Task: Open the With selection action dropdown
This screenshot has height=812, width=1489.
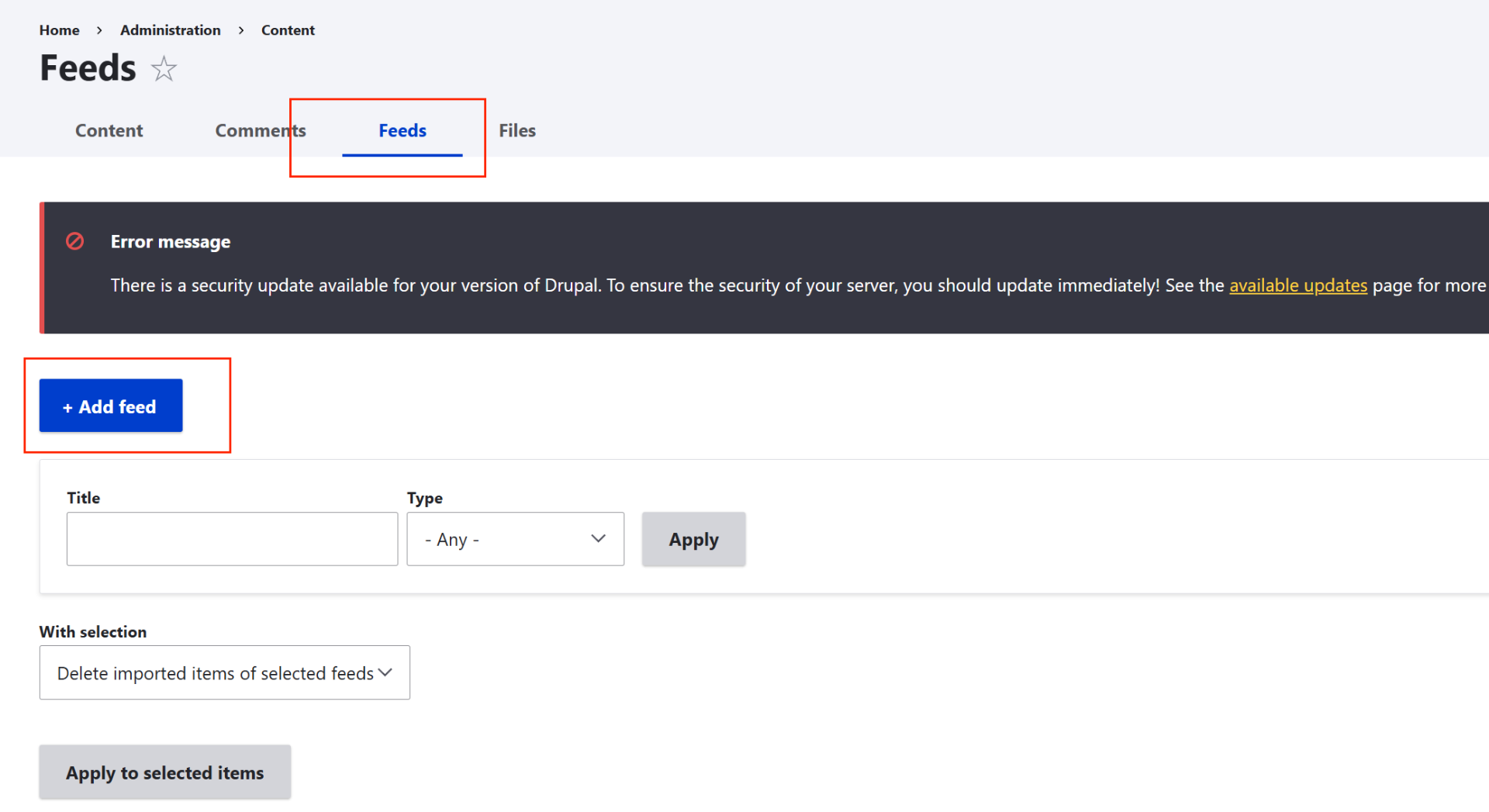Action: coord(224,672)
